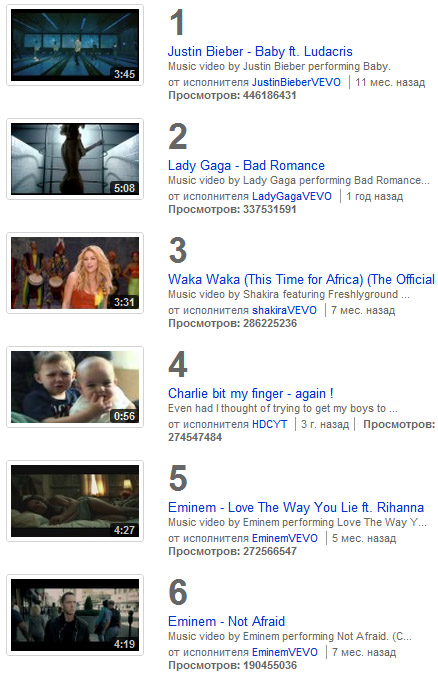
Task: Click the 'Justin Bieber - Baby ft. Ludacris' title
Action: (x=260, y=51)
